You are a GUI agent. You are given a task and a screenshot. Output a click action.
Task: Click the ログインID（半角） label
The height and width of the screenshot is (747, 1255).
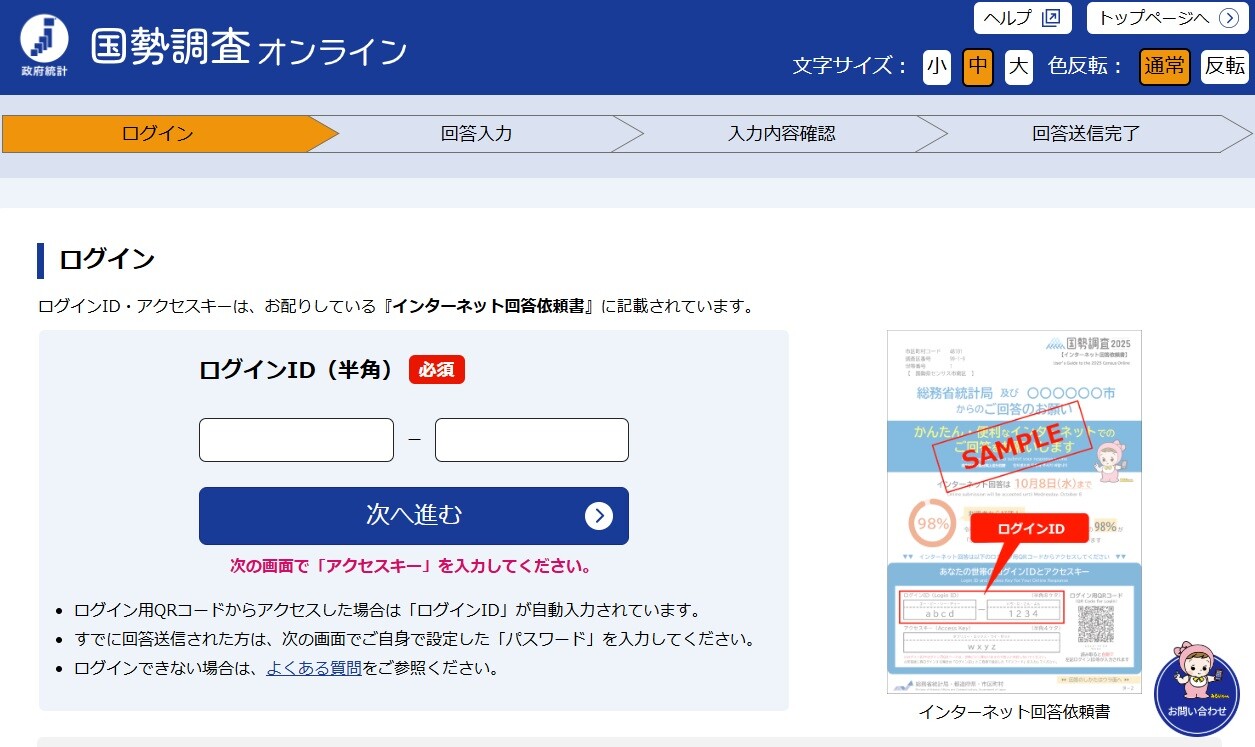pos(297,370)
